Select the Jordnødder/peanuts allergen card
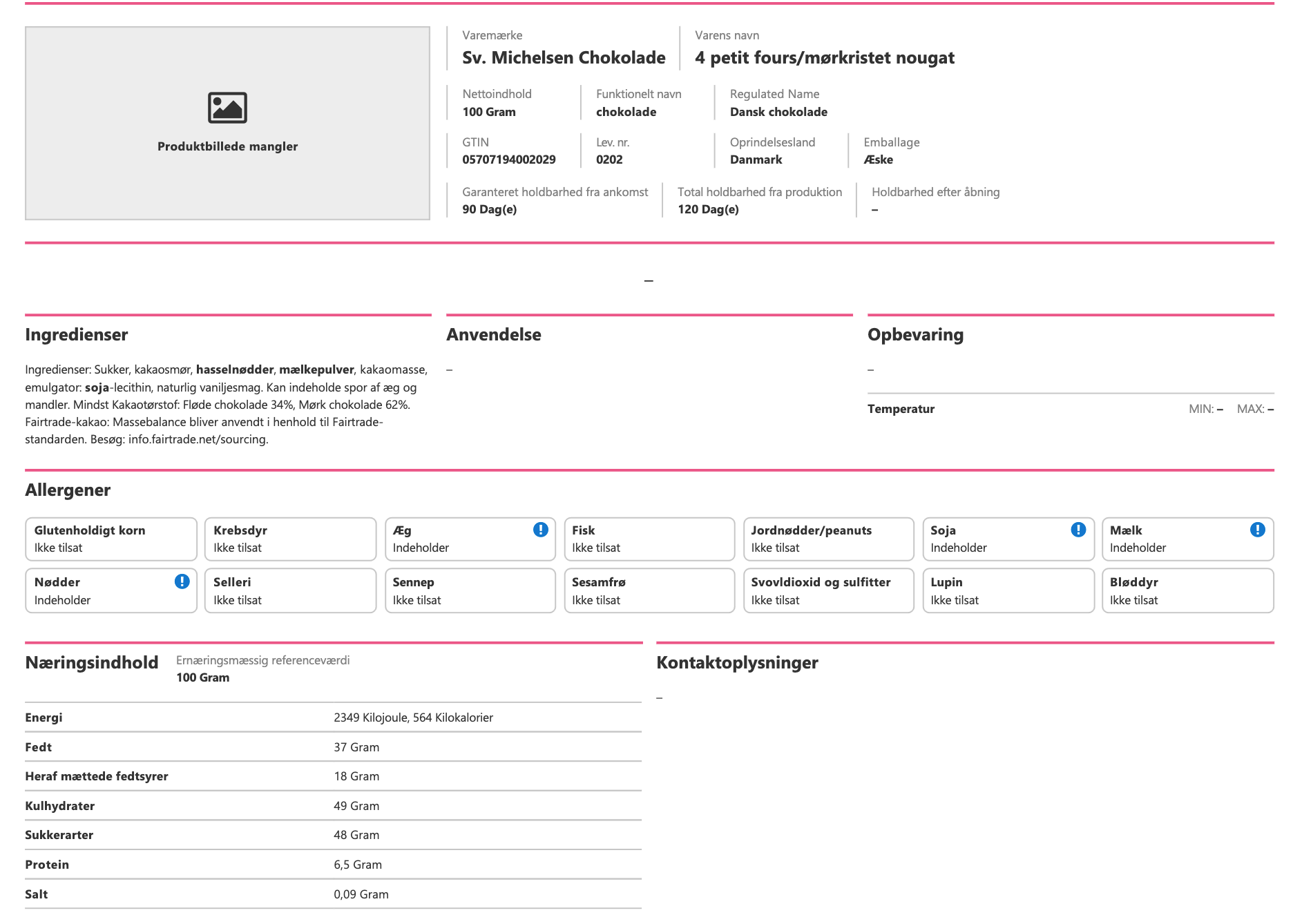This screenshot has width=1293, height=924. (828, 539)
